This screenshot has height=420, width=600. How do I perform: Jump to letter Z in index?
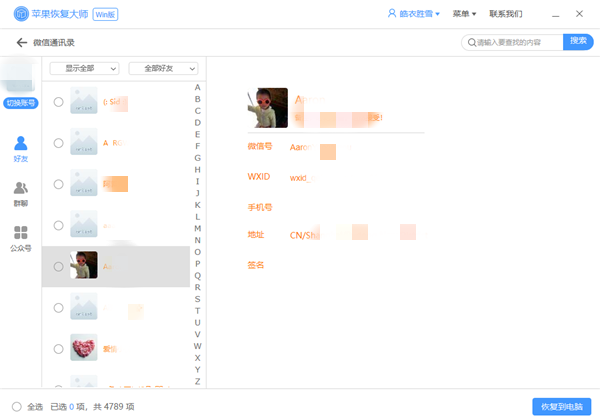(x=197, y=382)
